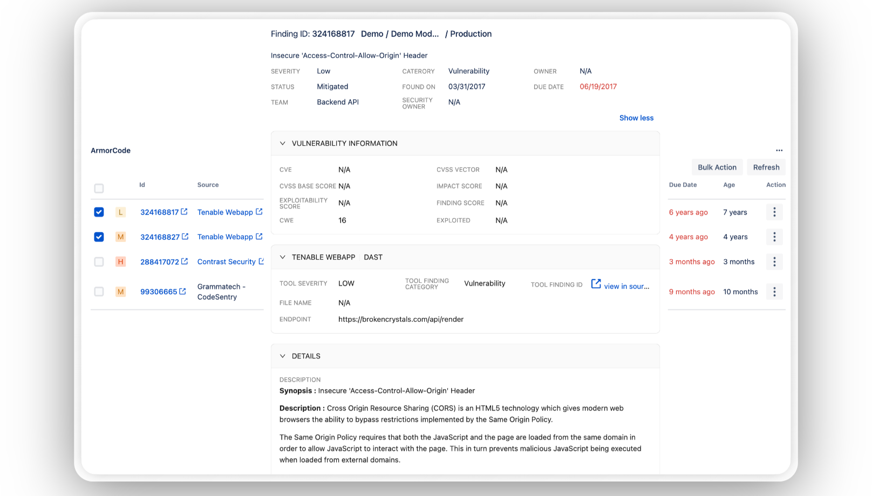Open the ellipsis menu above Bulk Action

pos(779,151)
